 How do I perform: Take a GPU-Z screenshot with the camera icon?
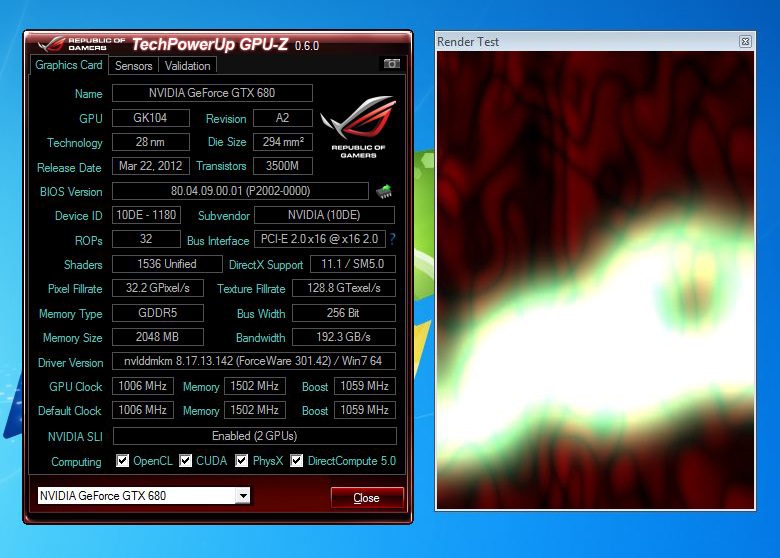pos(391,64)
